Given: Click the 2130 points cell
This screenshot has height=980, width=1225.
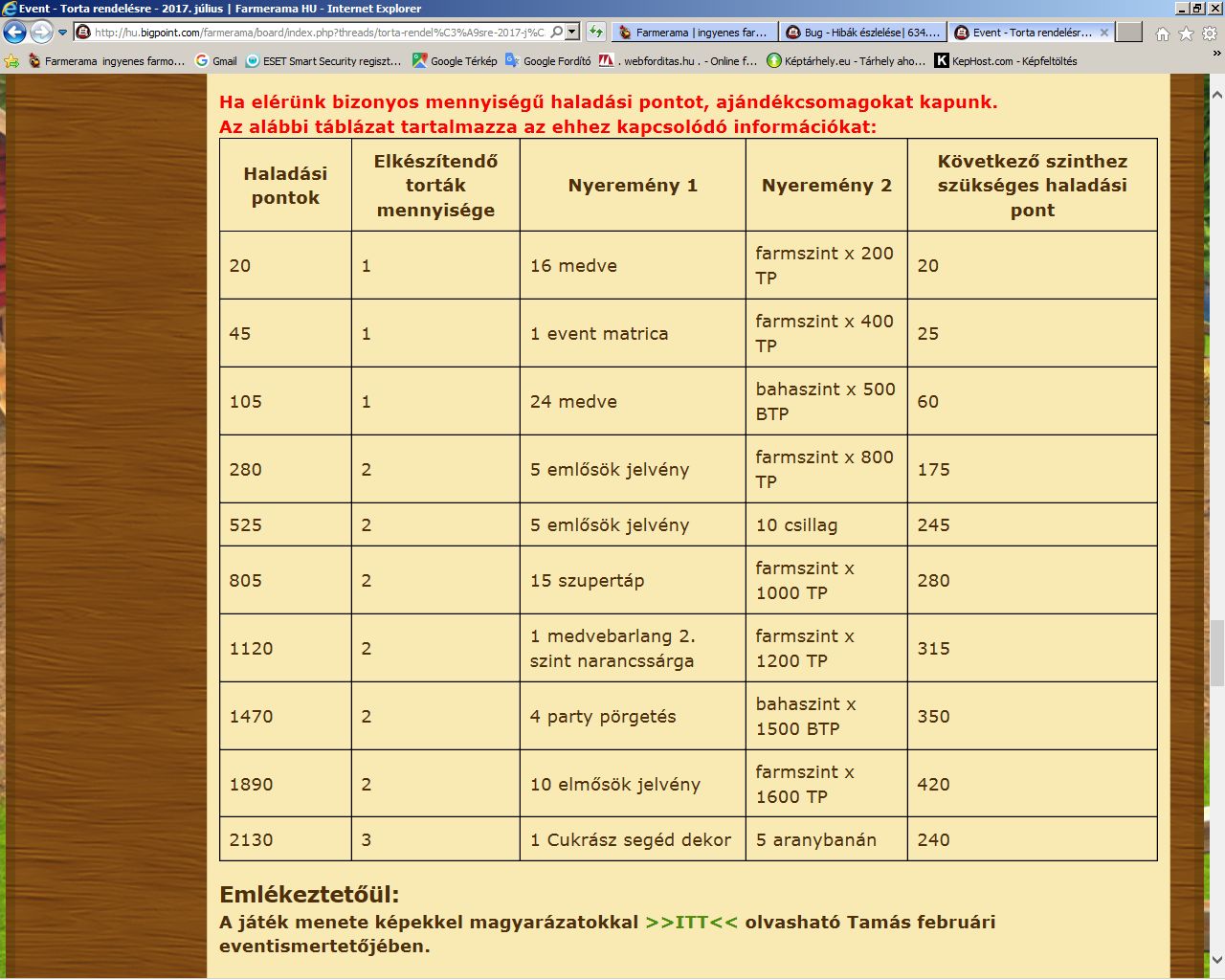Looking at the screenshot, I should (285, 839).
